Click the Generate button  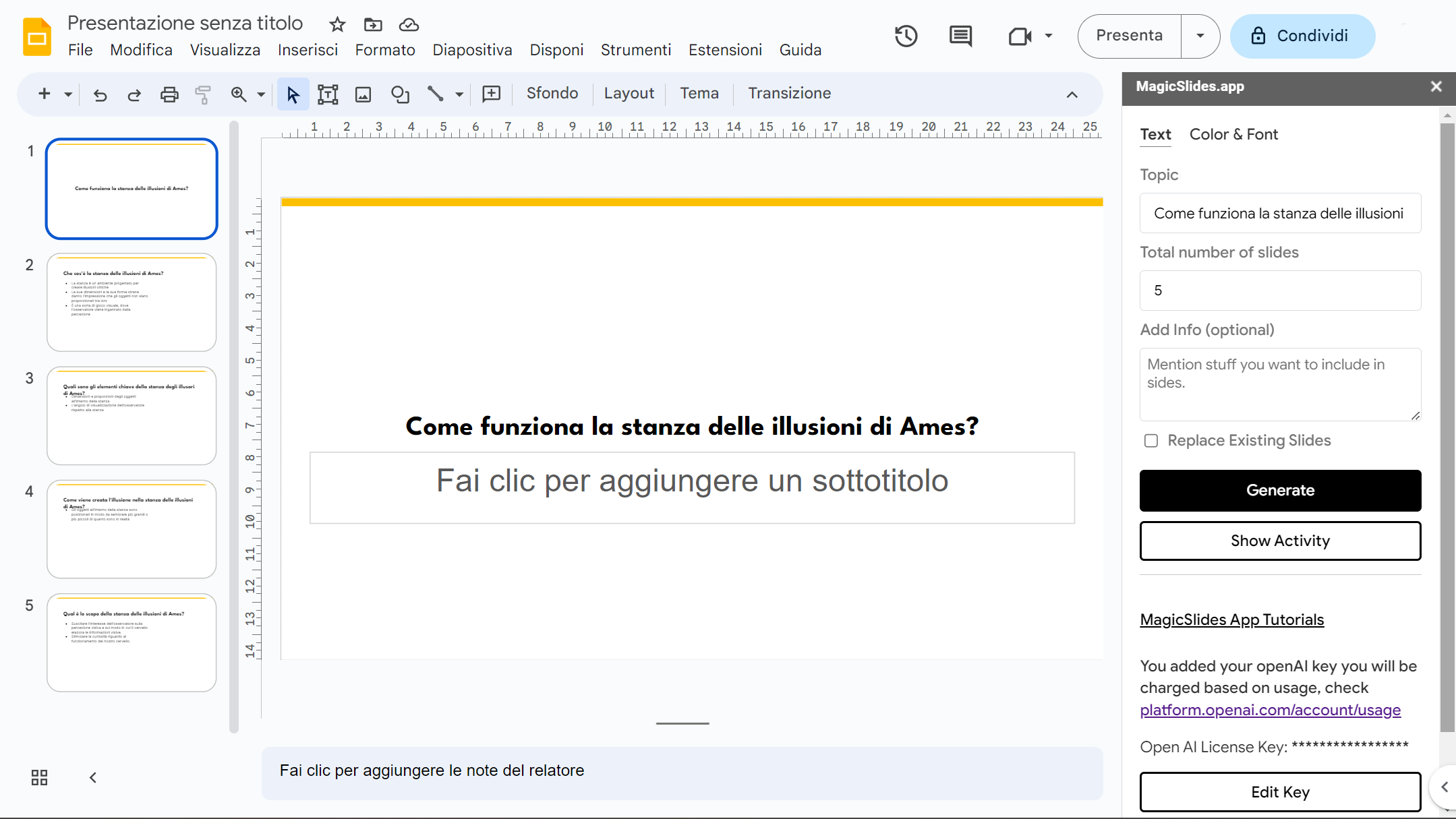(x=1279, y=490)
